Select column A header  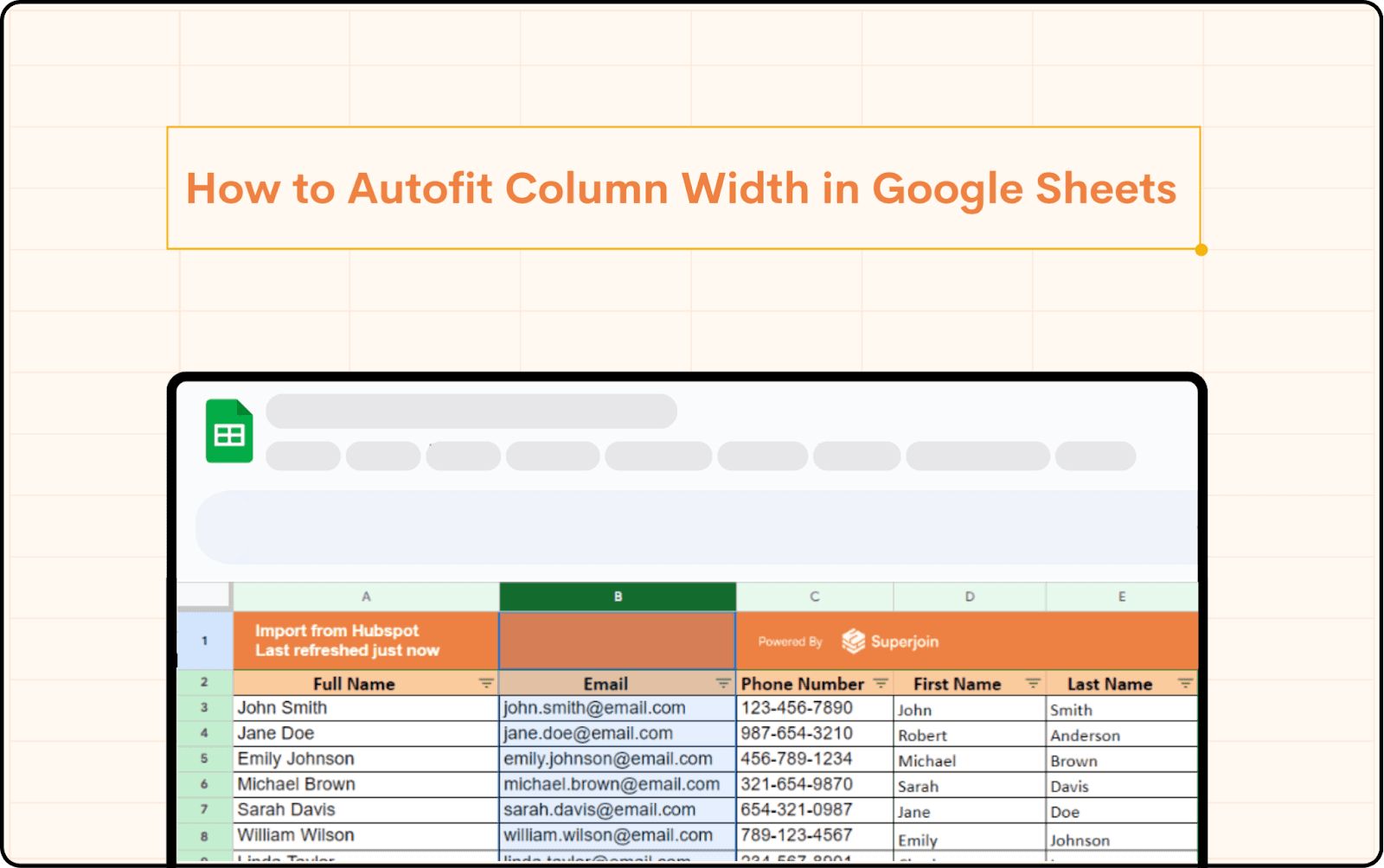coord(366,597)
